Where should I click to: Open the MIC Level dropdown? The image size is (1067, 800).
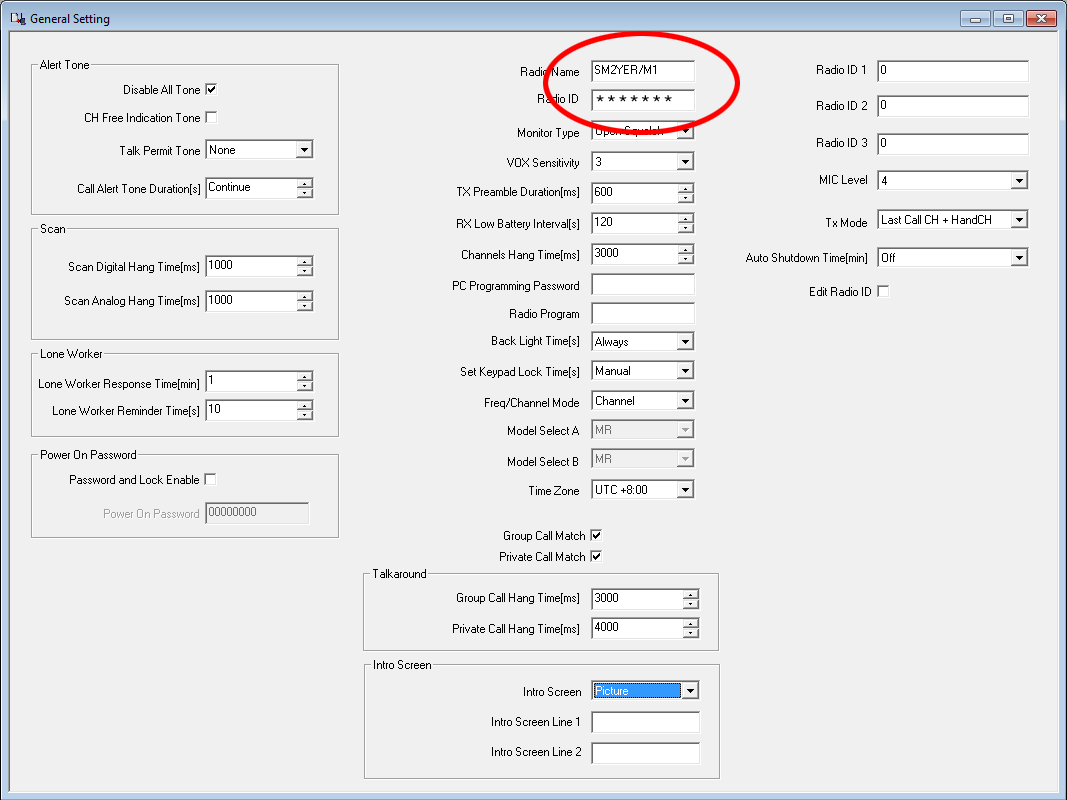pos(1018,181)
